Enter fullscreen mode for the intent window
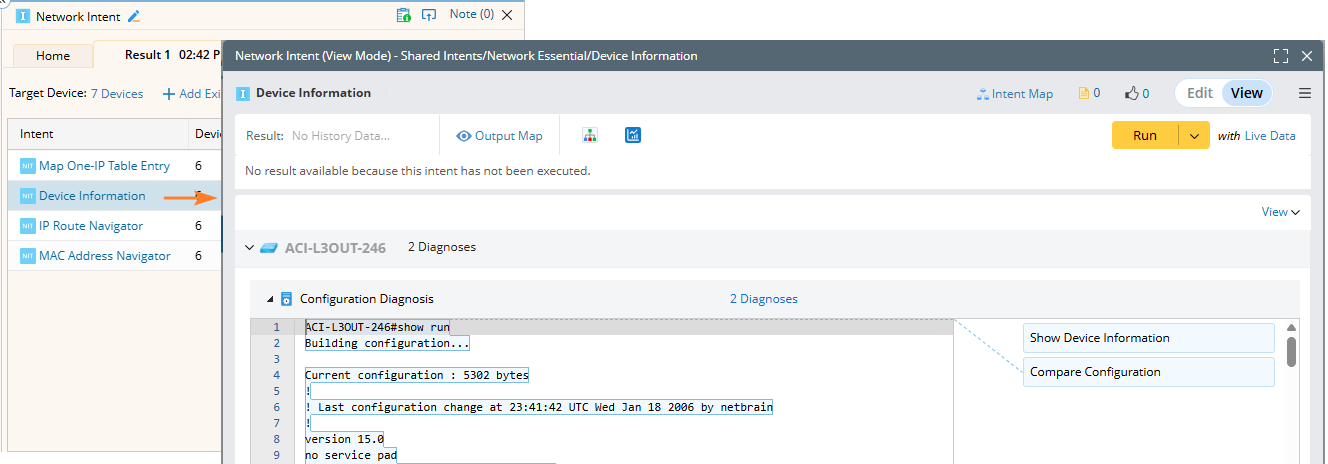 [1280, 56]
